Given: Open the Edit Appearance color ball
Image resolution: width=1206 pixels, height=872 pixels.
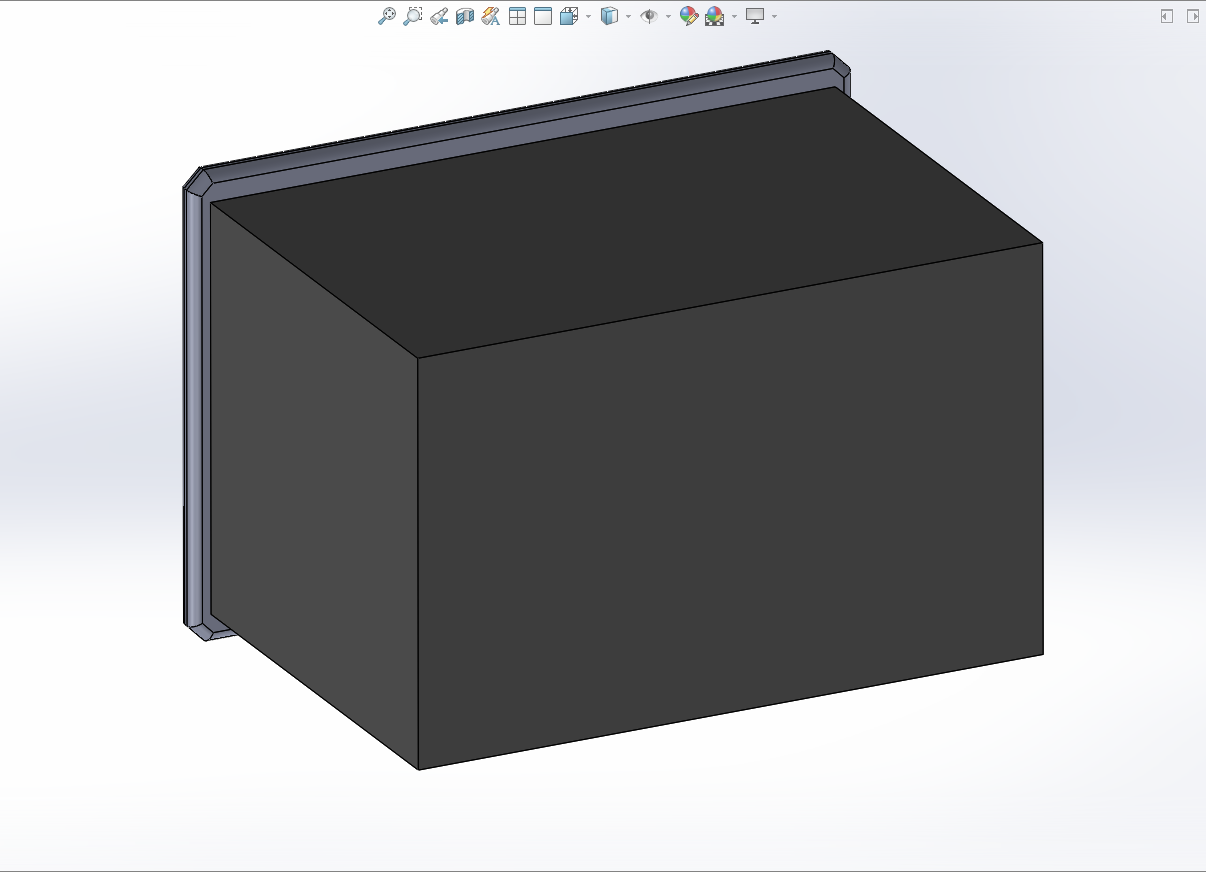Looking at the screenshot, I should click(x=688, y=16).
